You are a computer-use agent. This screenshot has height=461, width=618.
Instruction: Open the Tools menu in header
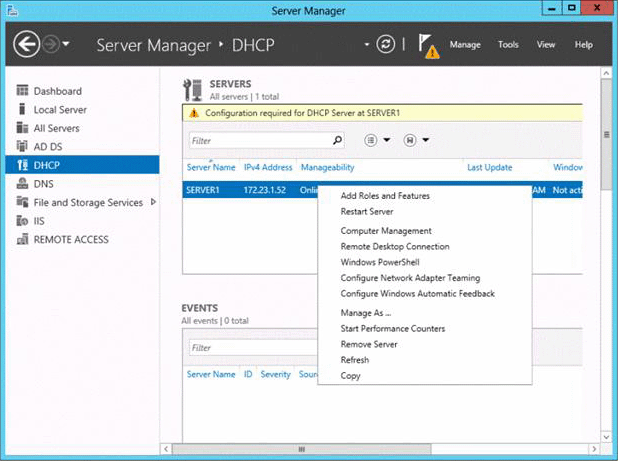click(x=508, y=45)
